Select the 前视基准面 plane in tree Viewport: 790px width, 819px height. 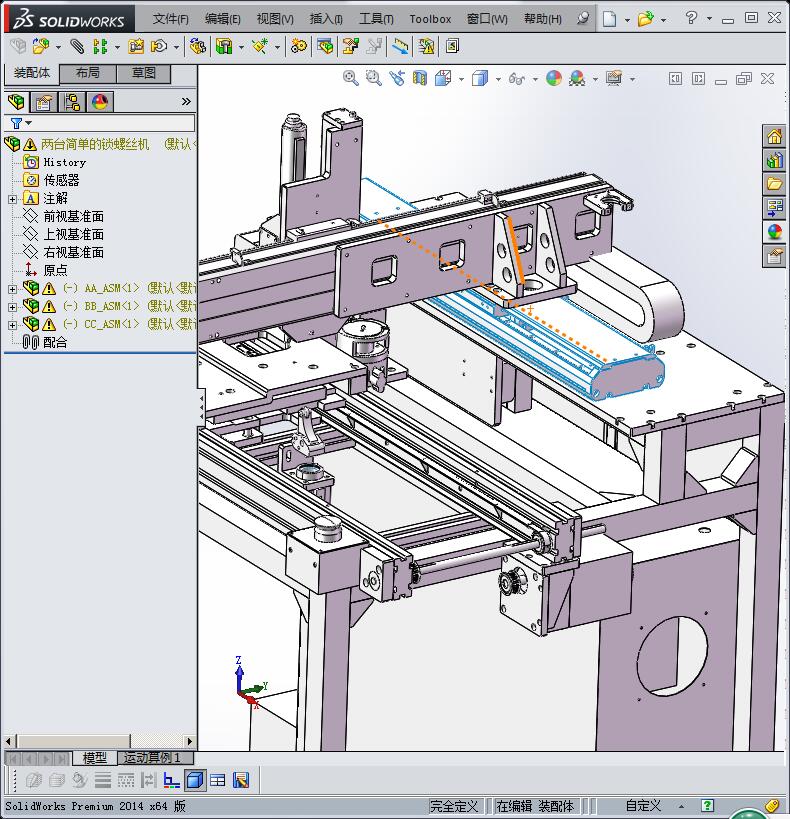[73, 216]
